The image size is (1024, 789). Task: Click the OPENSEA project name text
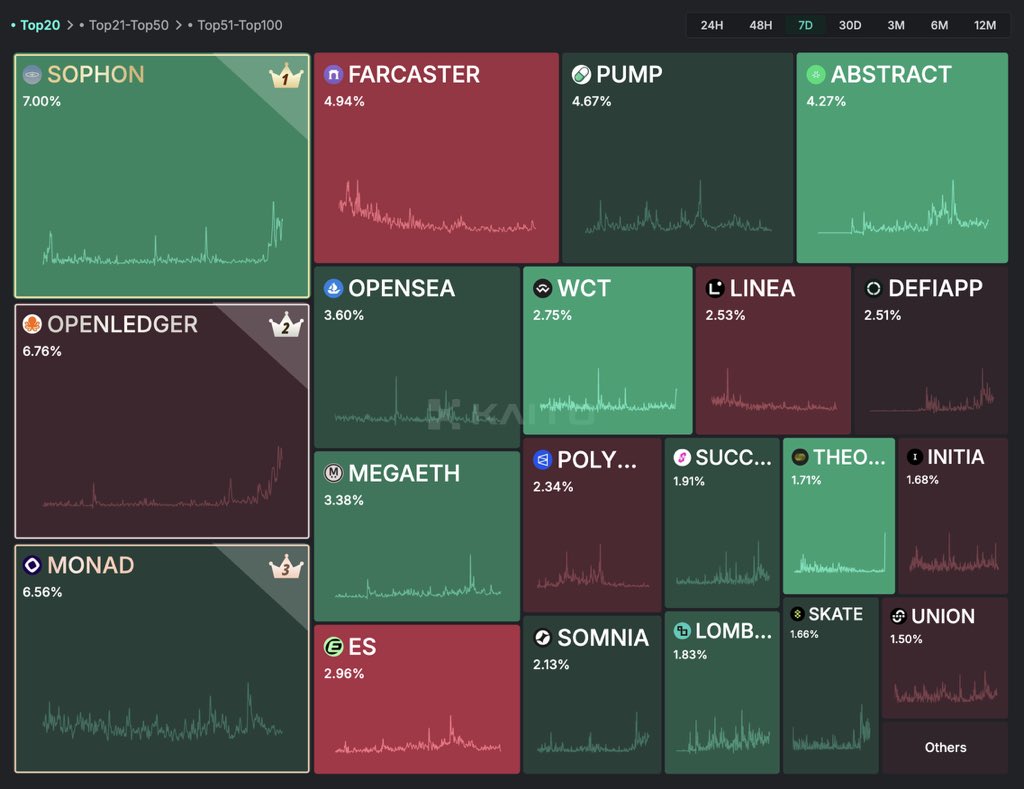point(402,288)
